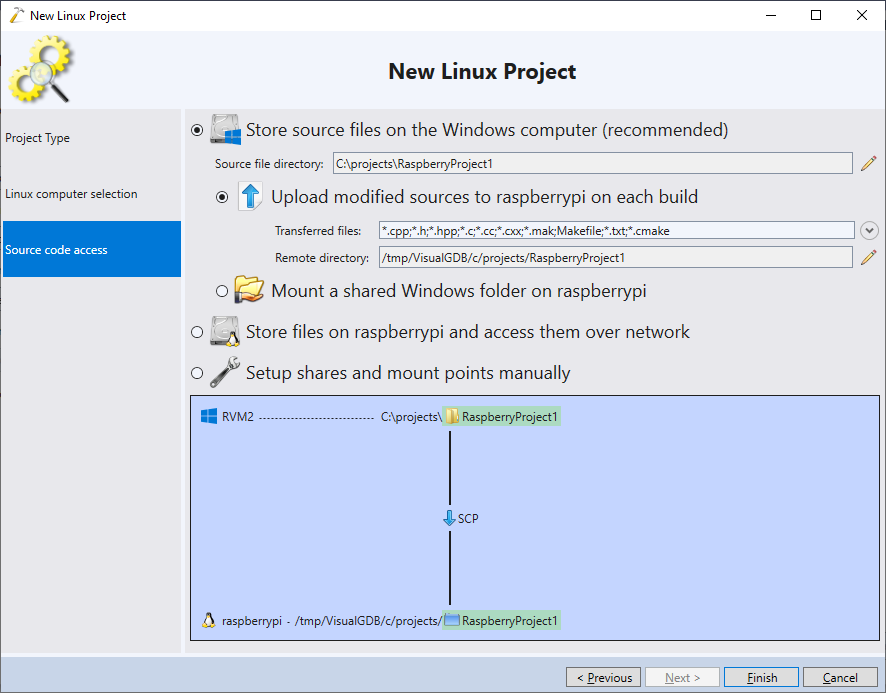This screenshot has height=693, width=886.
Task: Click the Transferred files input field
Action: [616, 230]
